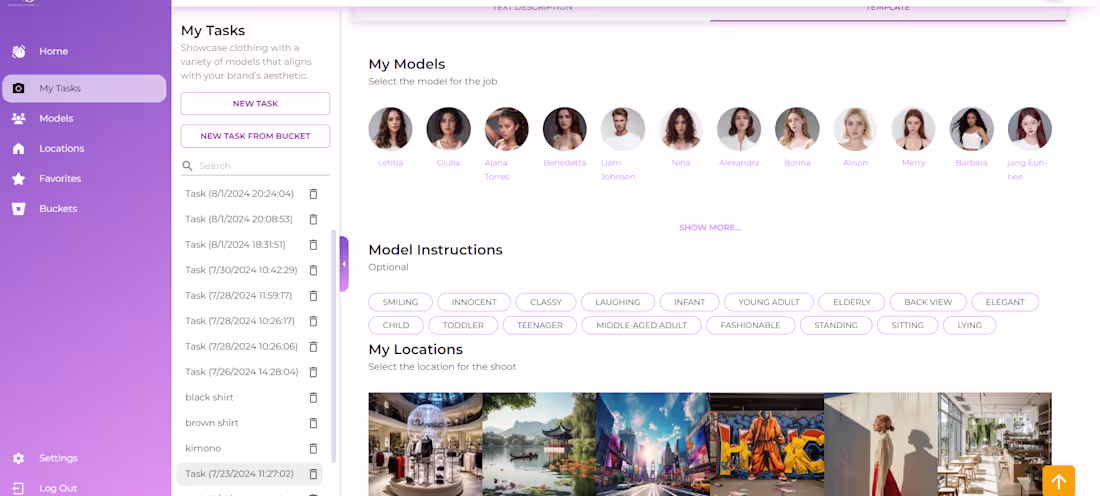Viewport: 1100px width, 496px height.
Task: Toggle the CLASSY instruction chip
Action: [546, 302]
